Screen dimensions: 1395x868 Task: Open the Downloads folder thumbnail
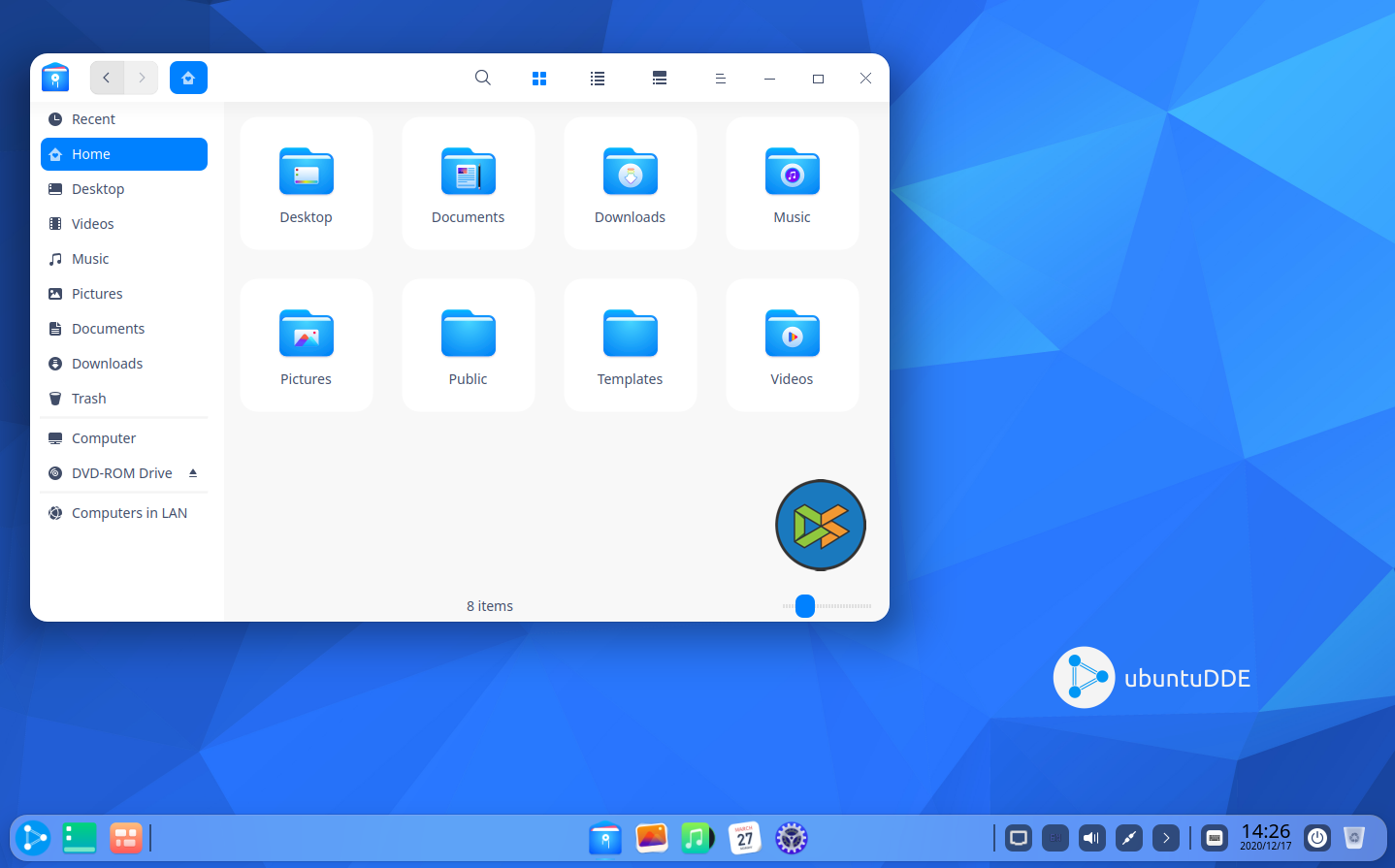pyautogui.click(x=630, y=183)
